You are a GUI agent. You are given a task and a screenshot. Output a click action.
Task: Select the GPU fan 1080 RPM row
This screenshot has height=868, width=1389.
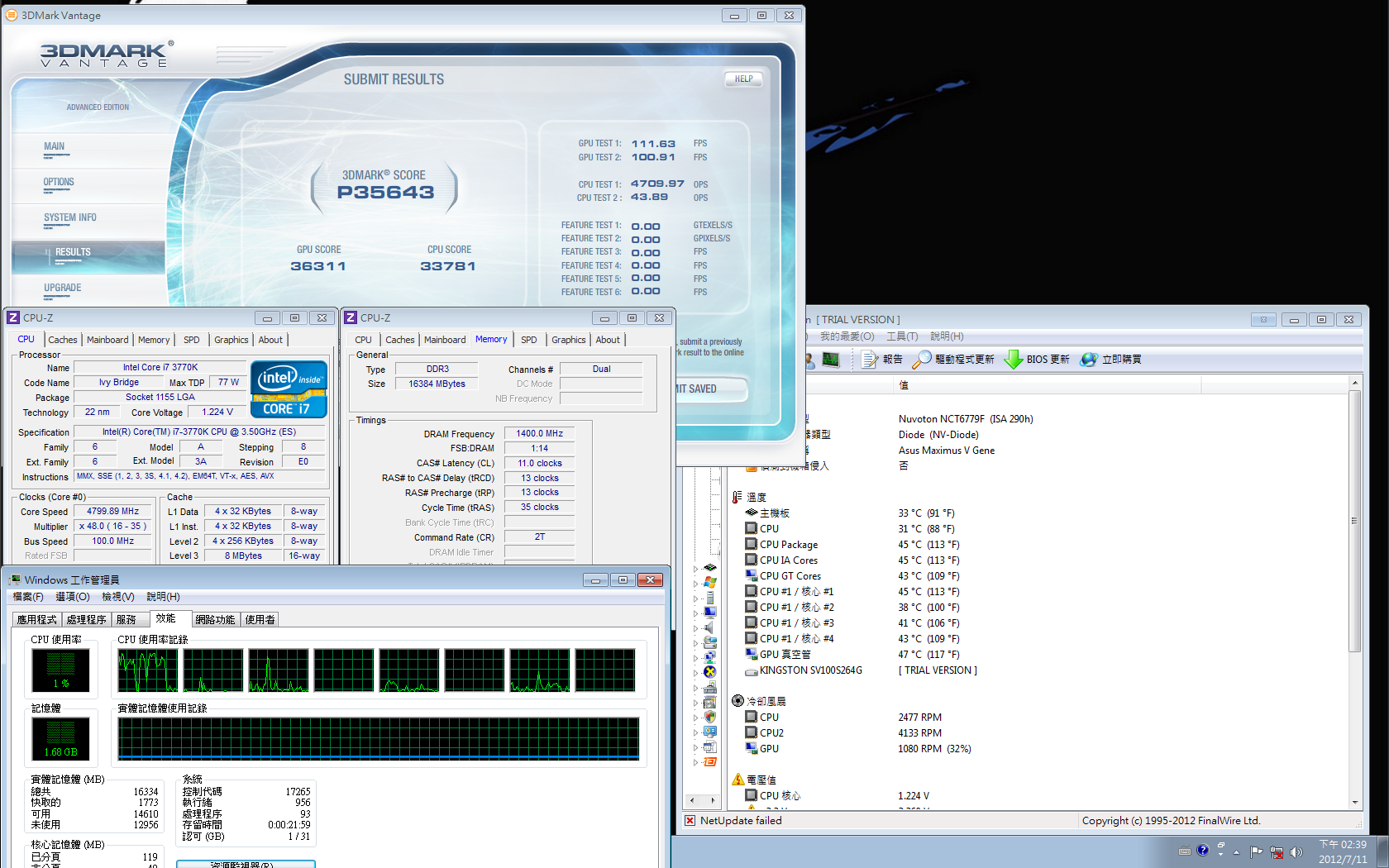(858, 749)
